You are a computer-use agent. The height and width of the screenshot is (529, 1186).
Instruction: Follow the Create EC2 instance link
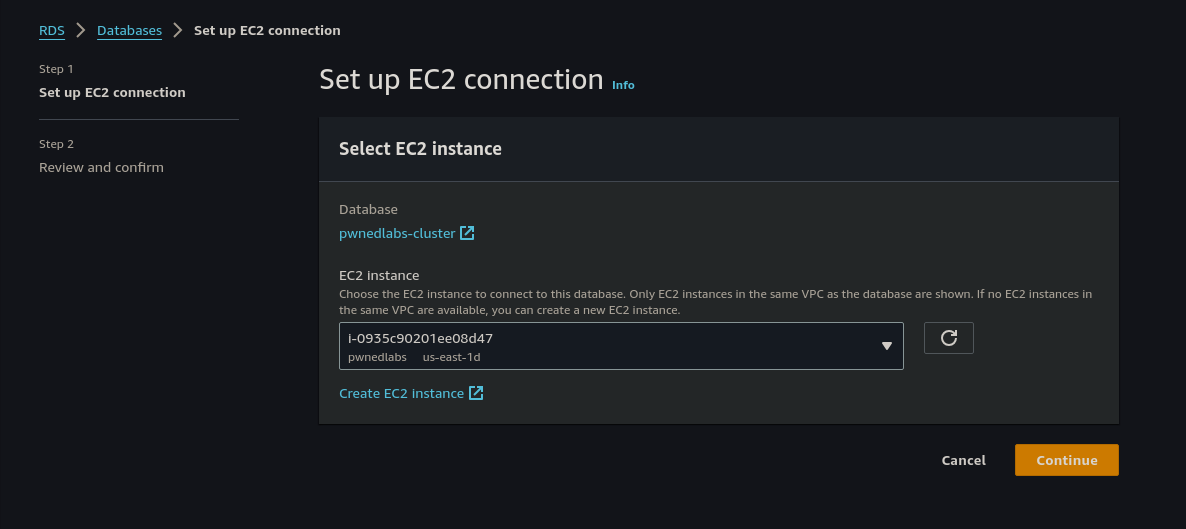pyautogui.click(x=401, y=393)
